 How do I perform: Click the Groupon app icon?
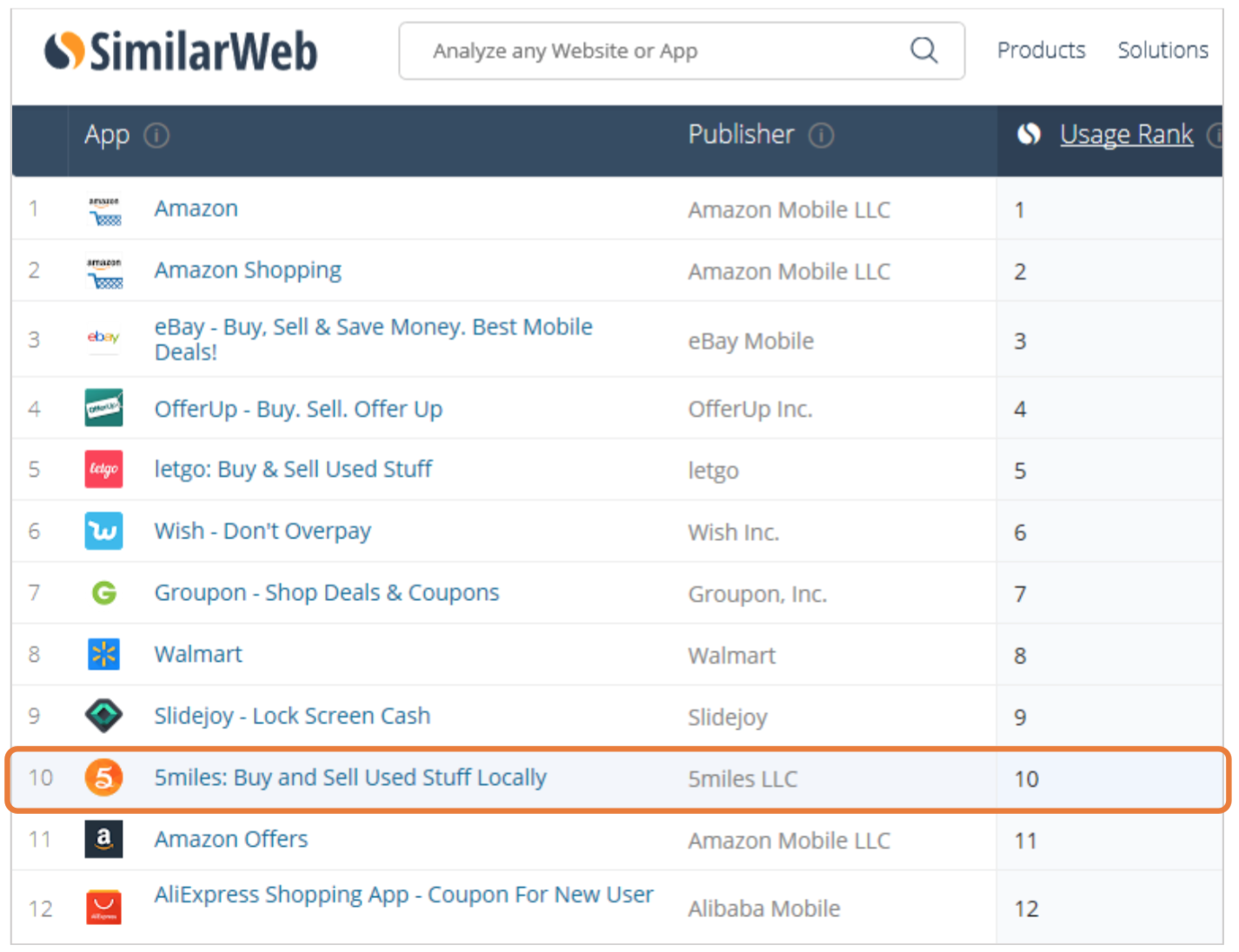[x=103, y=593]
